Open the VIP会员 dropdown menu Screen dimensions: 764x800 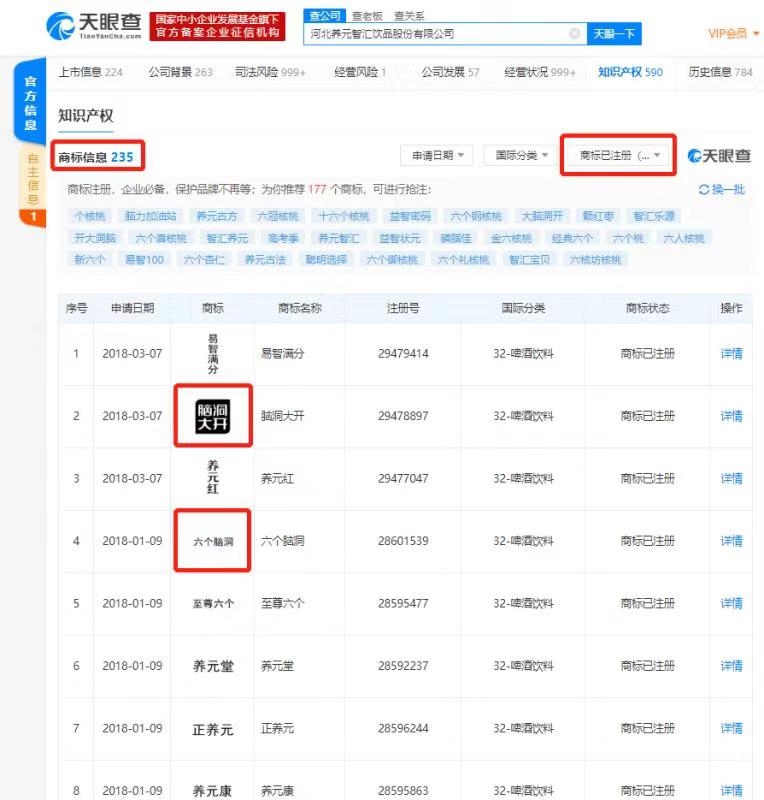click(x=734, y=34)
